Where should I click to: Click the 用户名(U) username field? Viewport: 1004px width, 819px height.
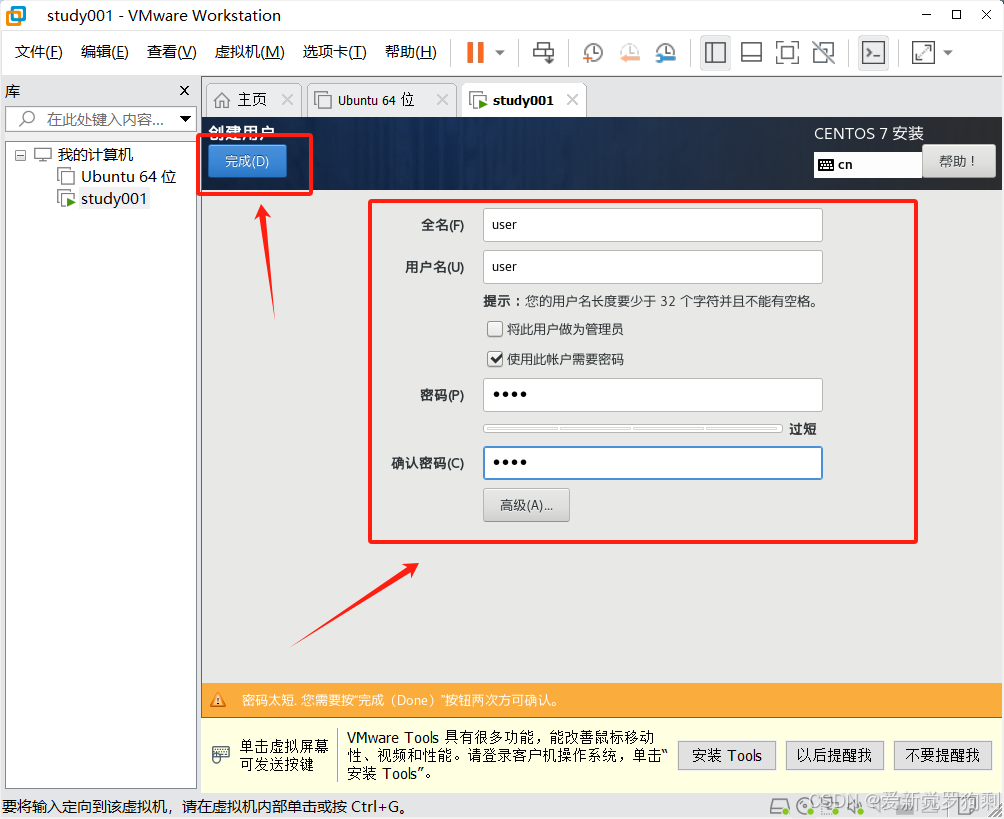pos(652,267)
